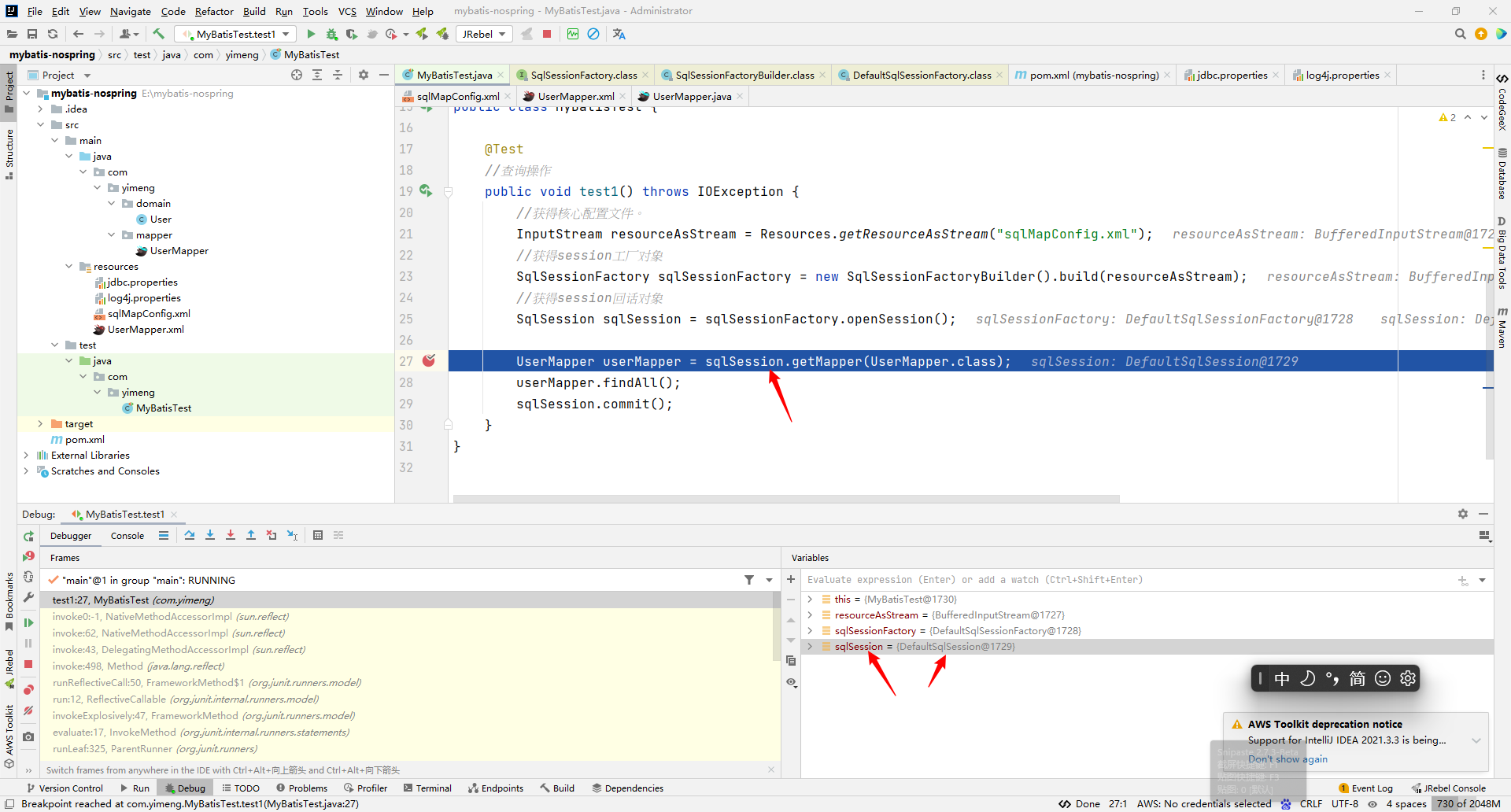Click the Translate icon in the main toolbar
Viewport: 1511px width, 812px height.
pos(619,34)
